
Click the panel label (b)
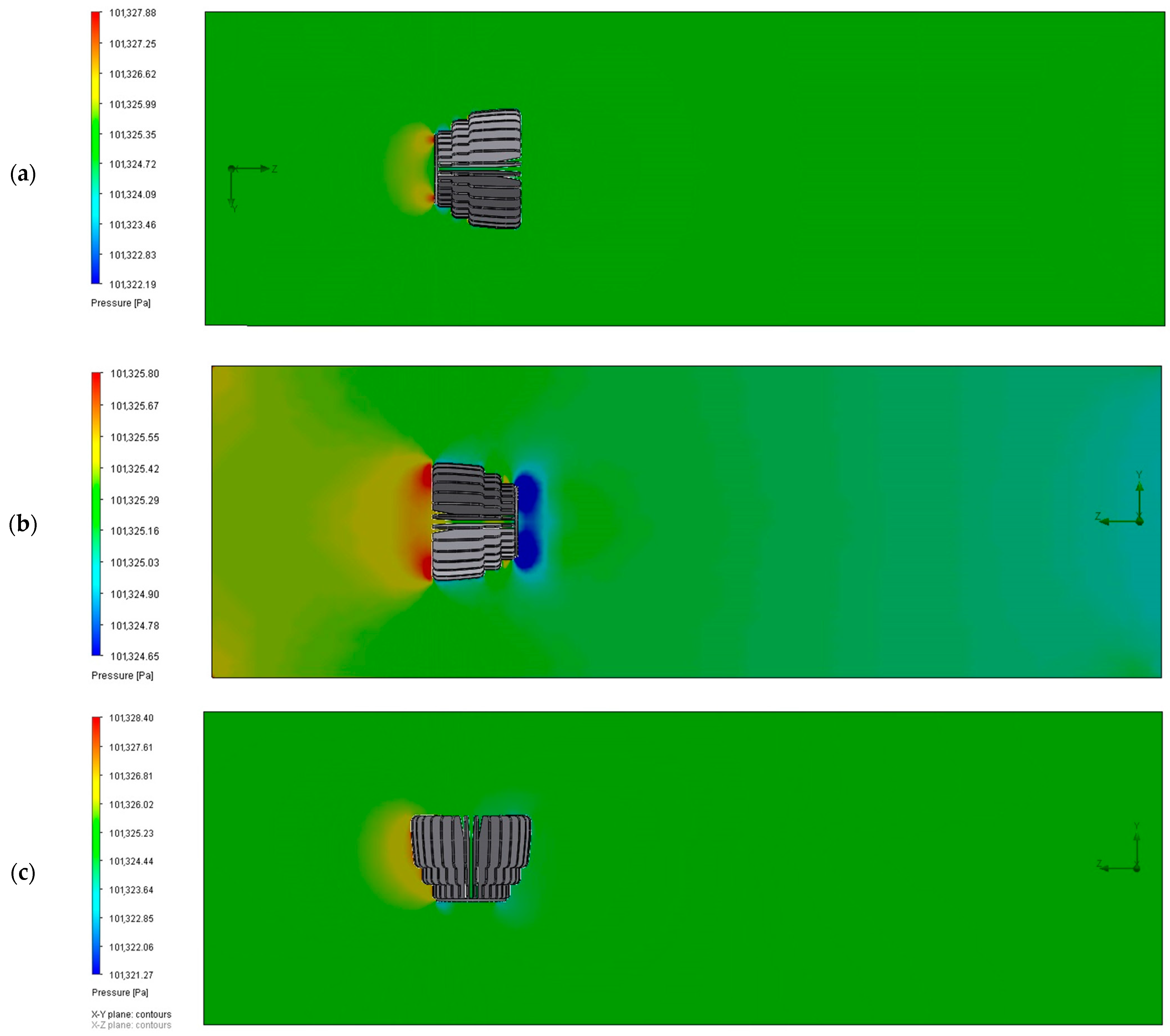(23, 524)
